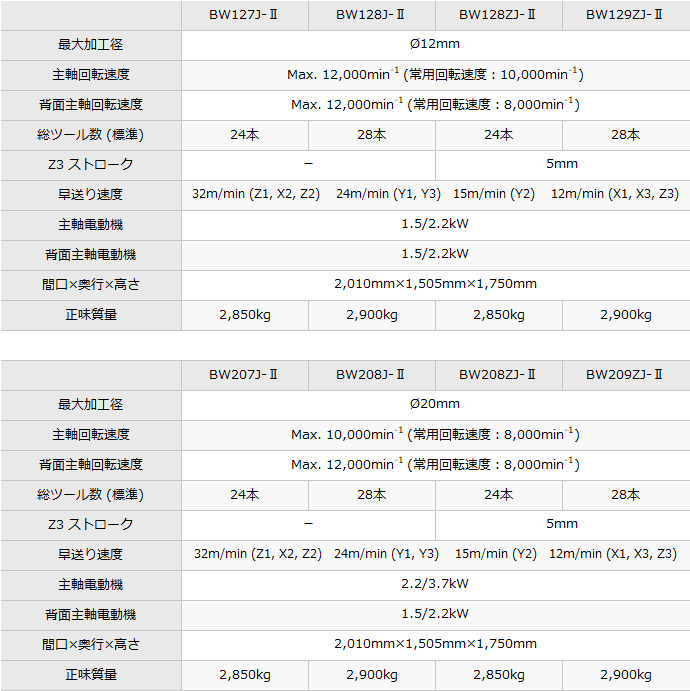Click 背面主軸回転速度 value in the BW127J table
The image size is (690, 691).
click(435, 104)
